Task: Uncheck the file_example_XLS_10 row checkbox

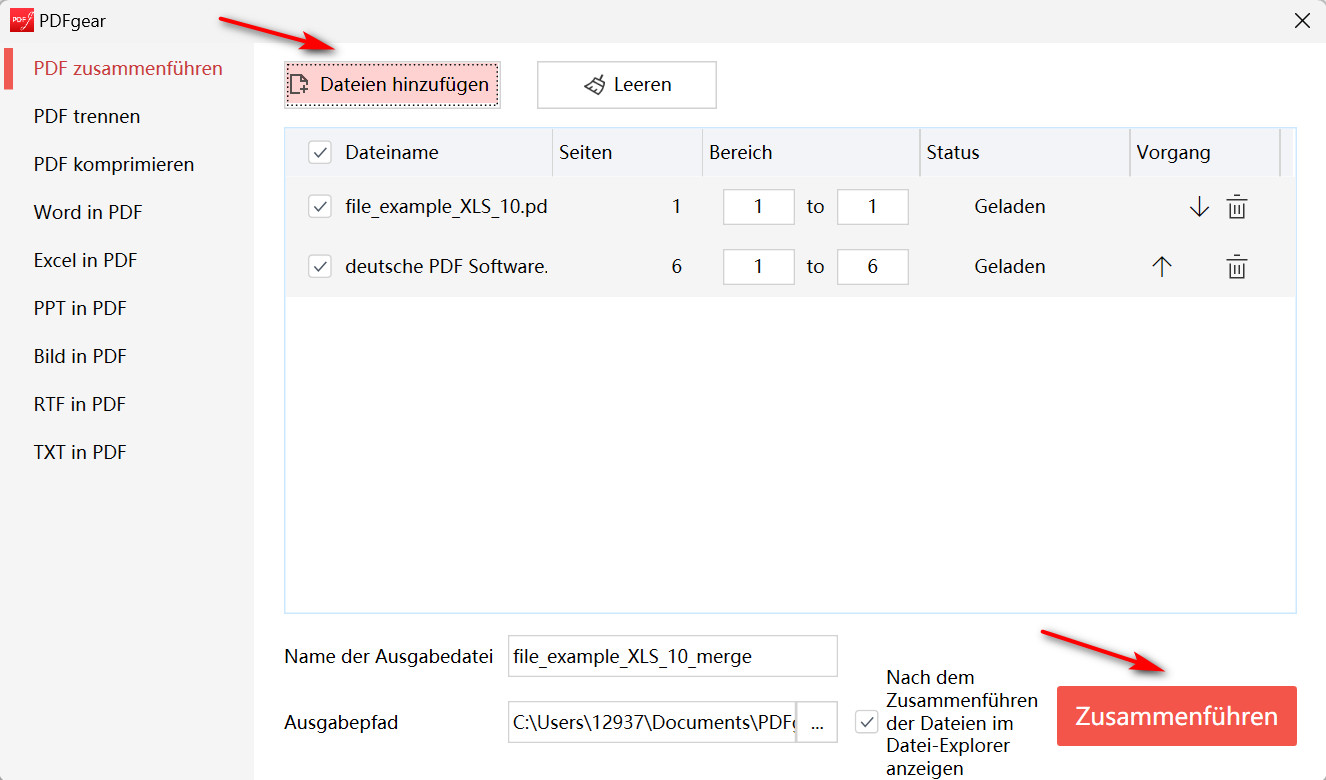Action: [x=320, y=207]
